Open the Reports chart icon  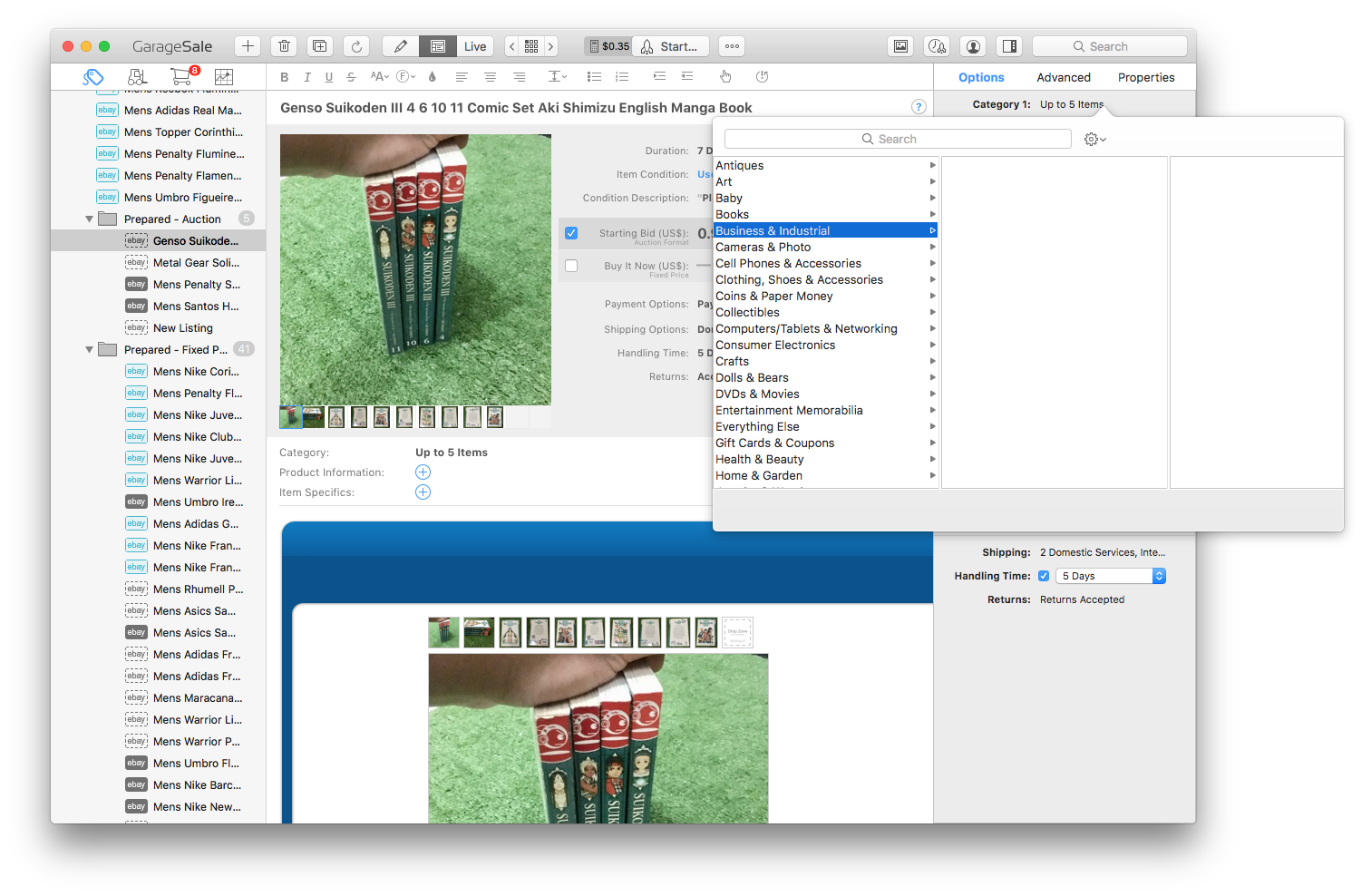[224, 77]
